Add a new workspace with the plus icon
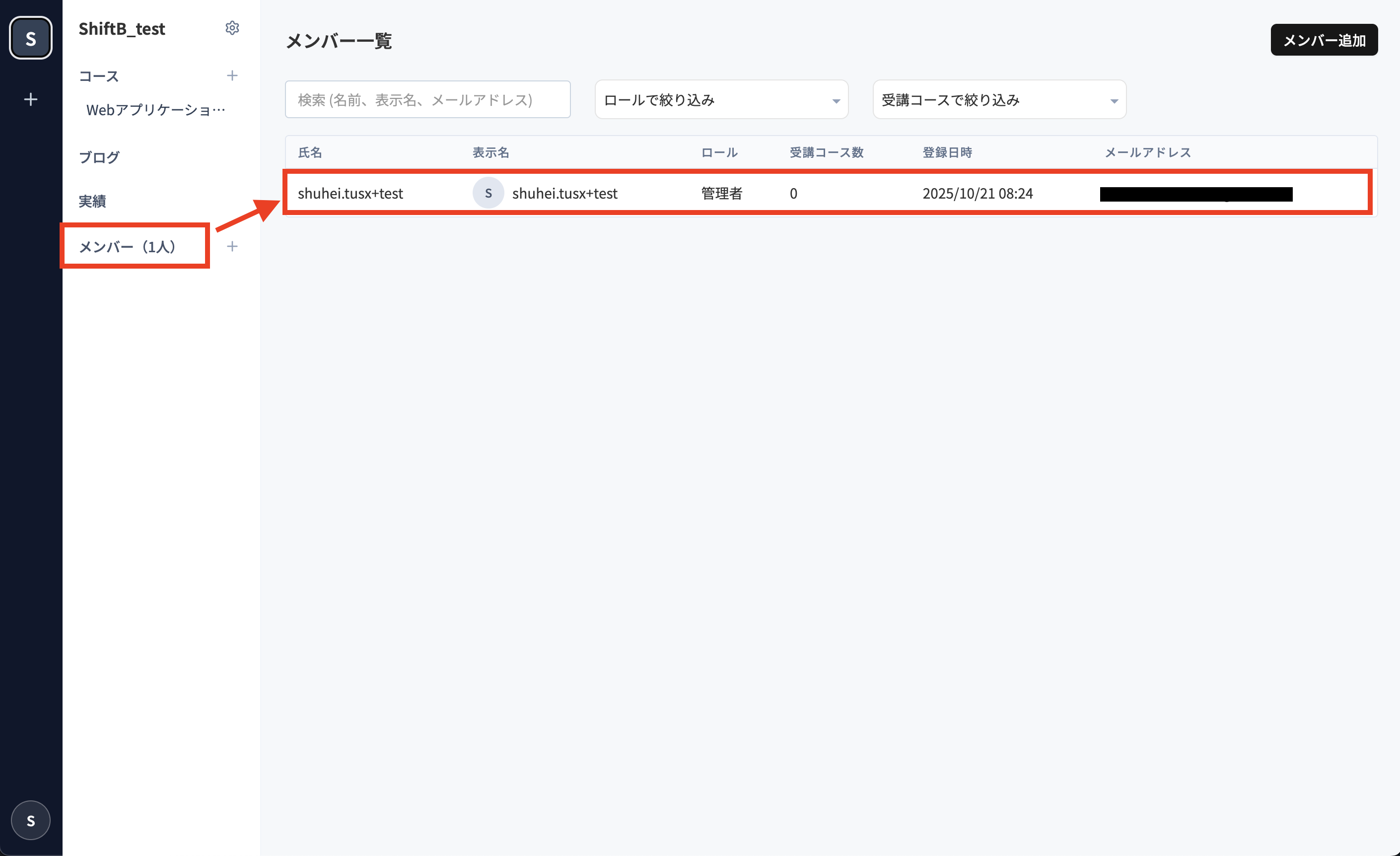Screen dimensions: 1400x856 point(31,99)
